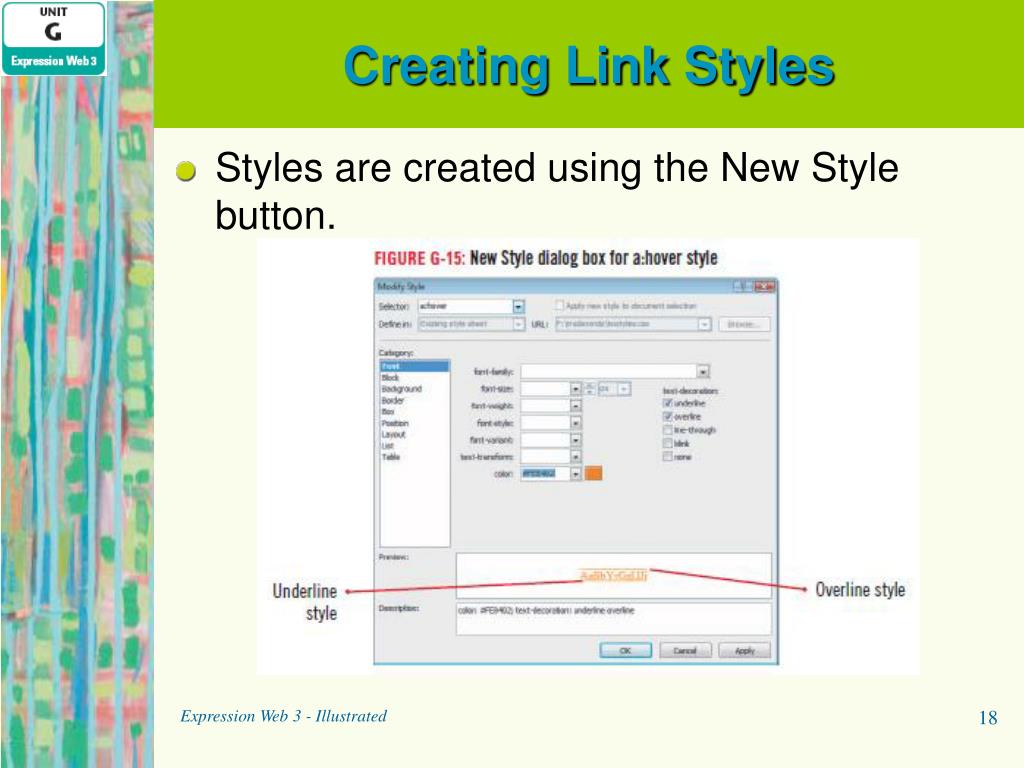The image size is (1024, 768).
Task: Click the Apply button
Action: click(744, 650)
